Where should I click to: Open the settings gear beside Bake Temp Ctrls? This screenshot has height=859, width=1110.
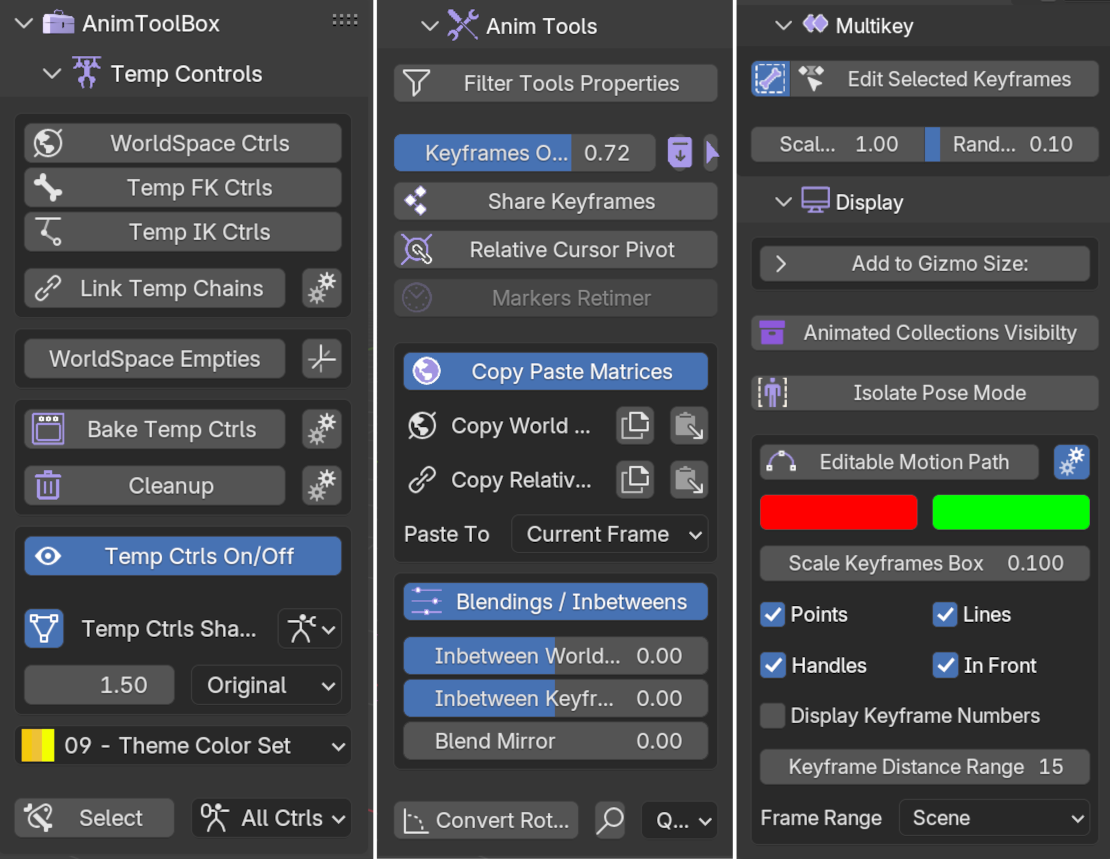[322, 428]
